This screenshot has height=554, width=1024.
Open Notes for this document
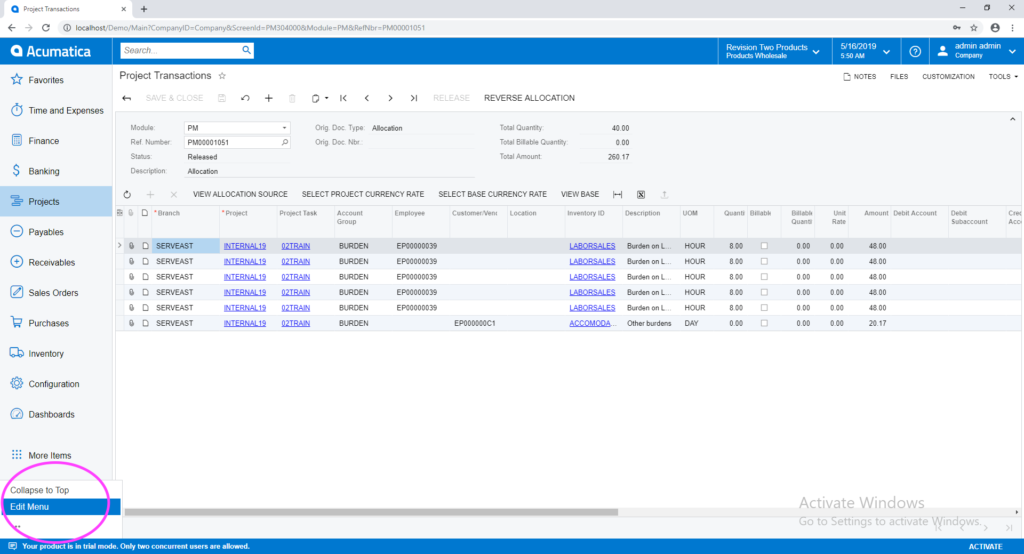point(859,76)
